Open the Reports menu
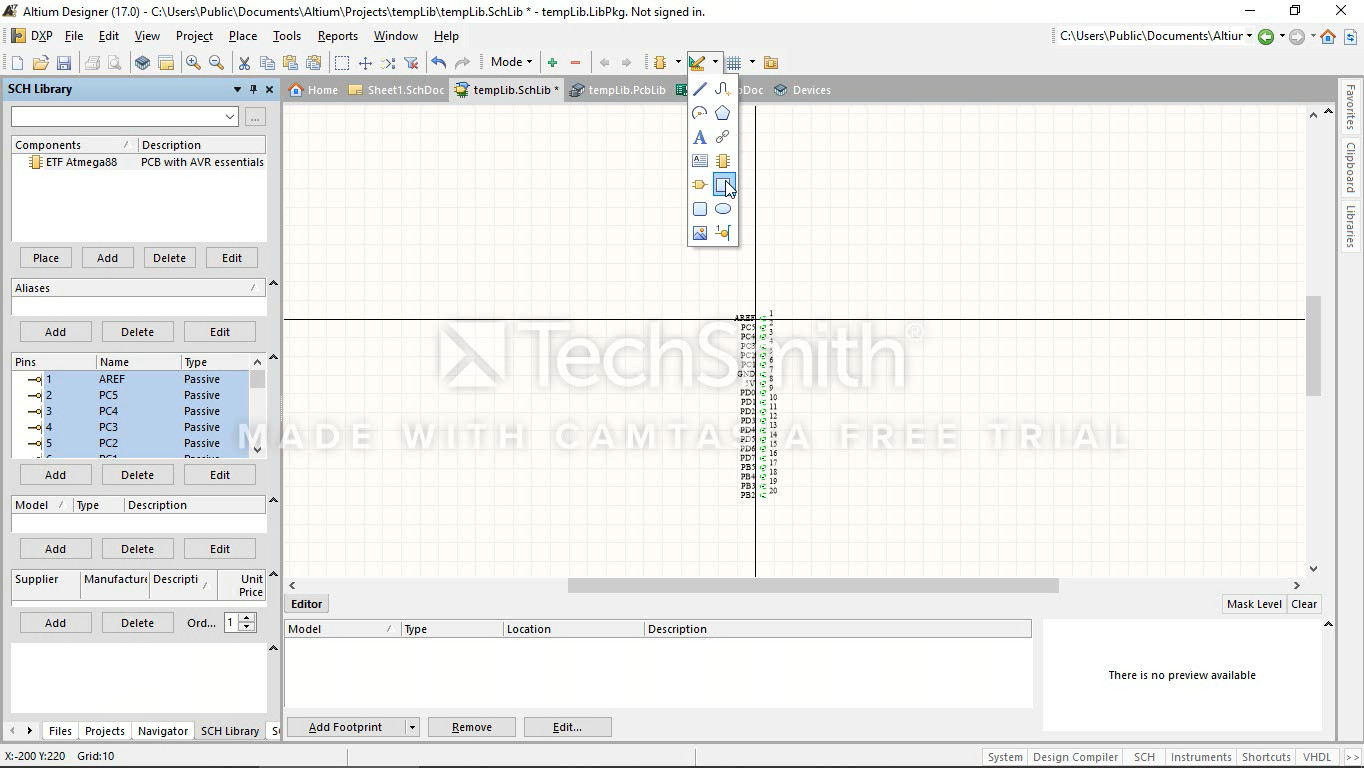 click(x=337, y=36)
